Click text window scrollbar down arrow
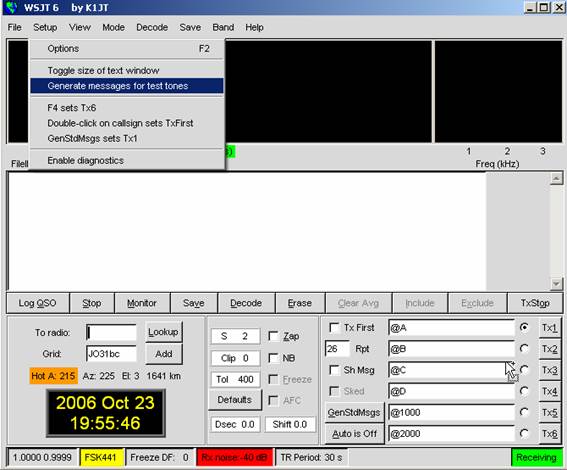Viewport: 567px width, 470px height. [x=556, y=284]
